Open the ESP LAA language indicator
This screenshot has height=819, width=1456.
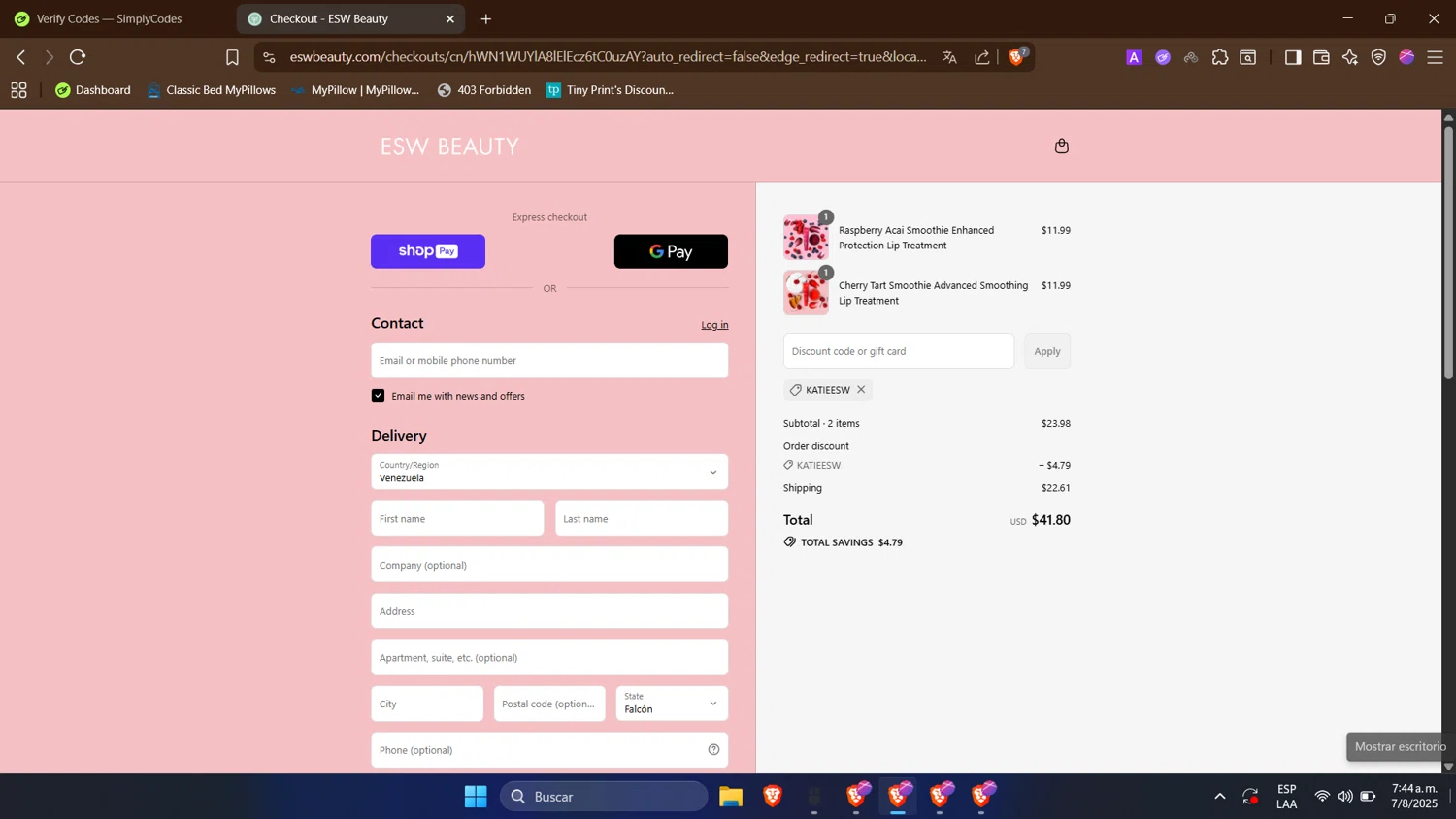tap(1286, 797)
